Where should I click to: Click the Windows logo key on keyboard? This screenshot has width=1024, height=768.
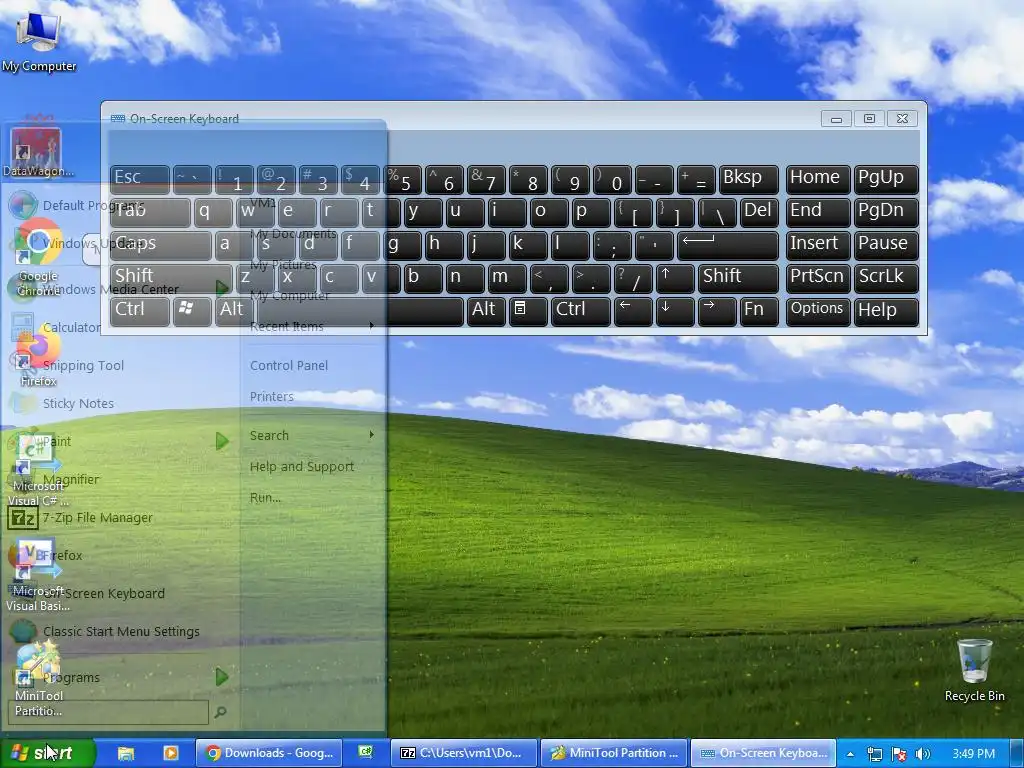(192, 312)
